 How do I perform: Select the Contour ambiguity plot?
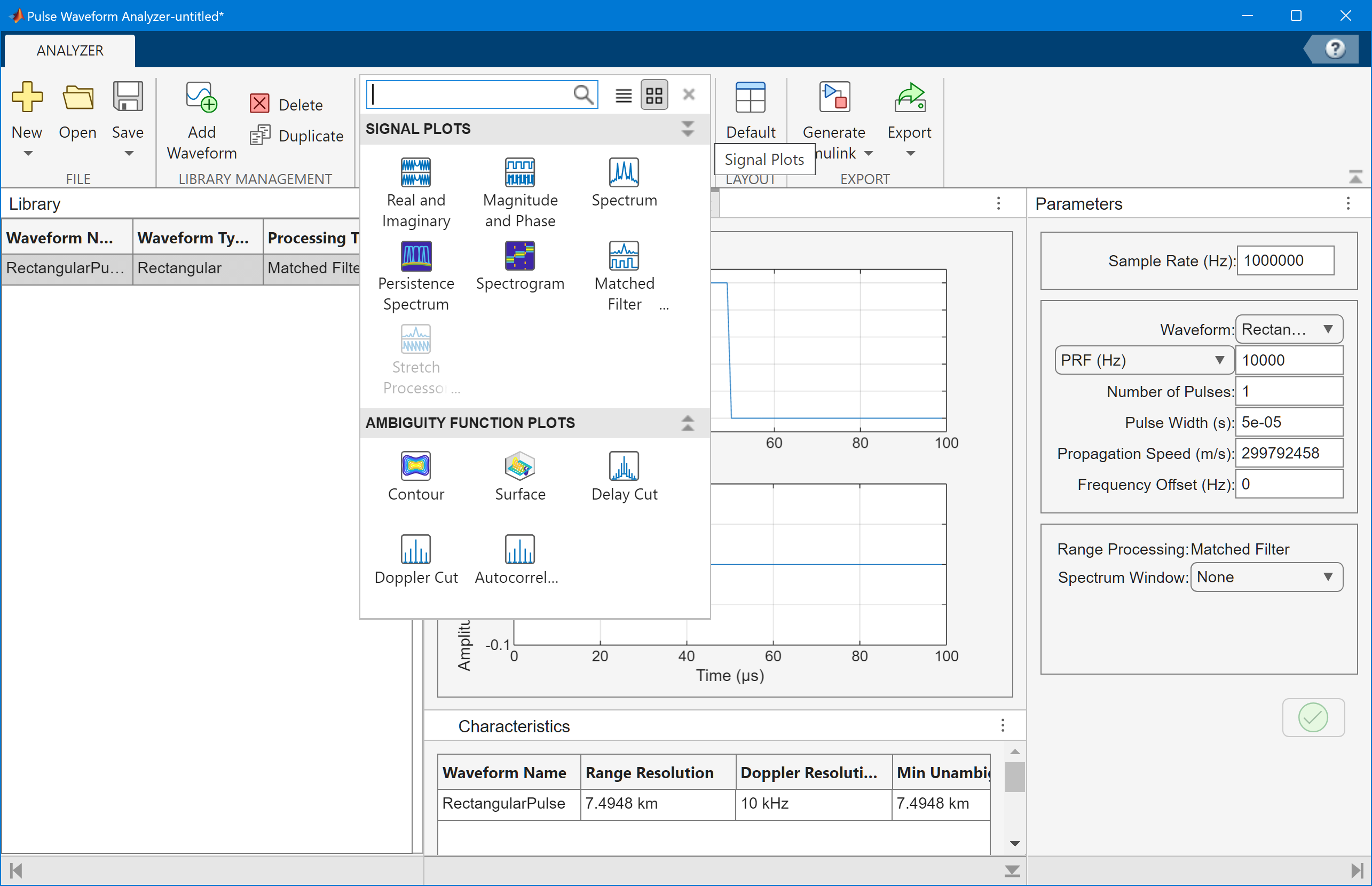[415, 466]
